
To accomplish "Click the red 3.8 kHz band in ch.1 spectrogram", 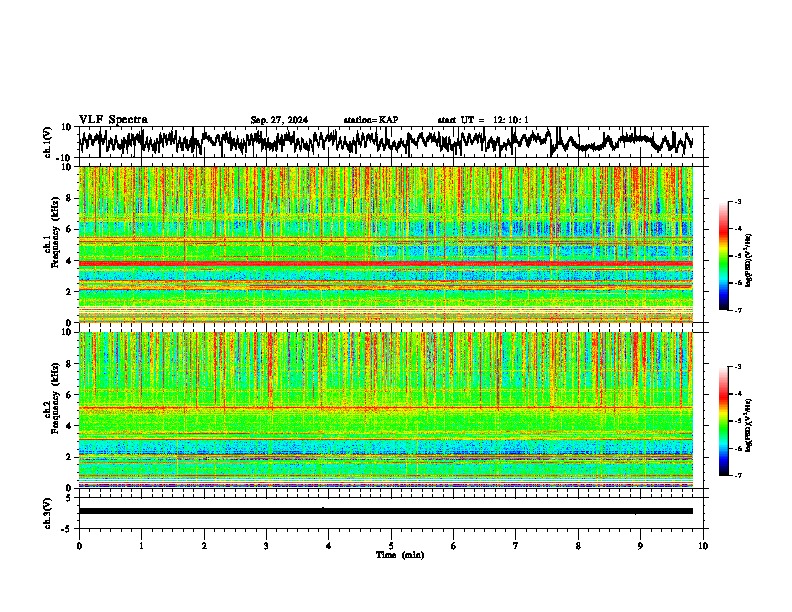I will (x=386, y=264).
